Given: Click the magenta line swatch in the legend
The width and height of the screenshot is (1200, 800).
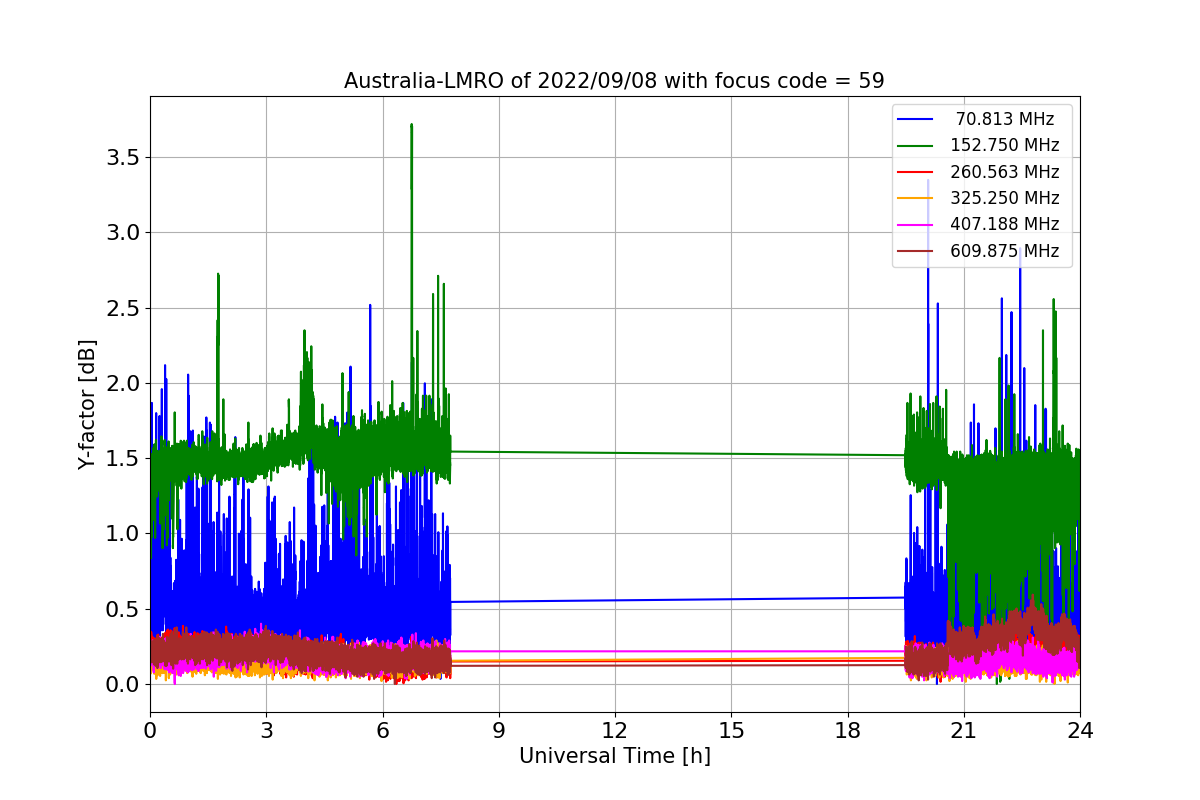Looking at the screenshot, I should point(916,225).
